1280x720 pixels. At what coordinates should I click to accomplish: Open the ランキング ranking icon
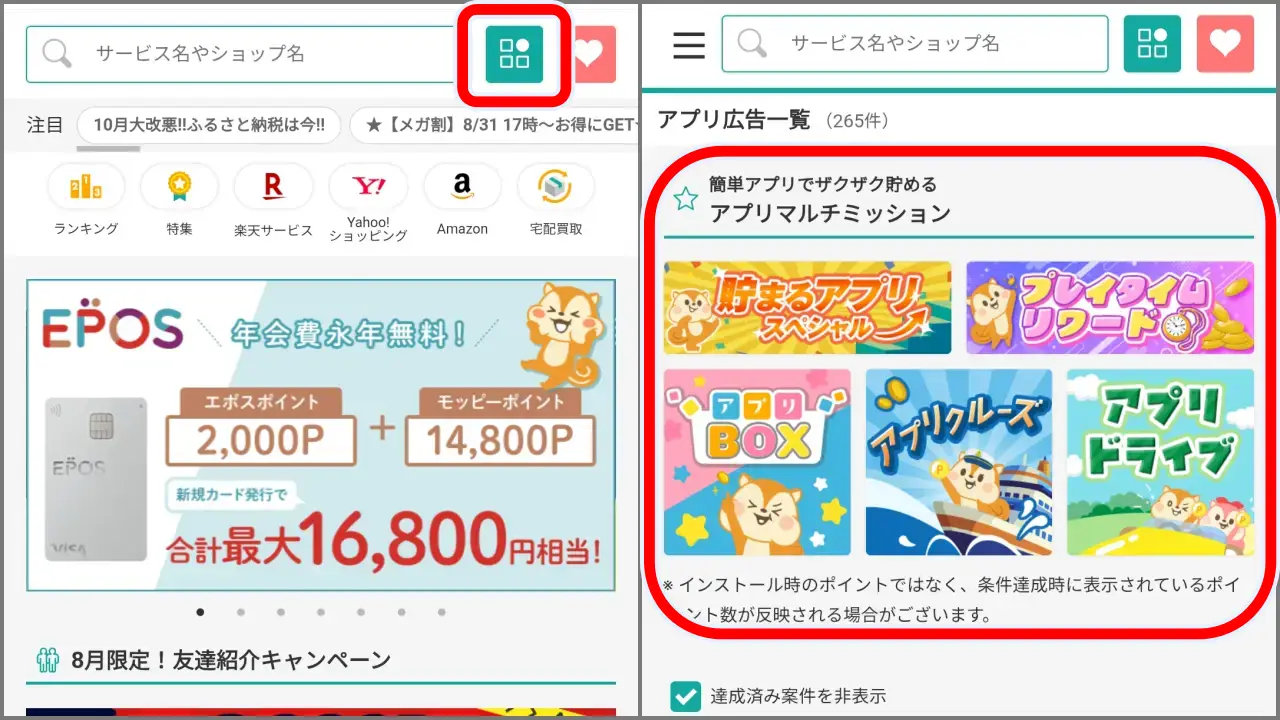(x=86, y=200)
